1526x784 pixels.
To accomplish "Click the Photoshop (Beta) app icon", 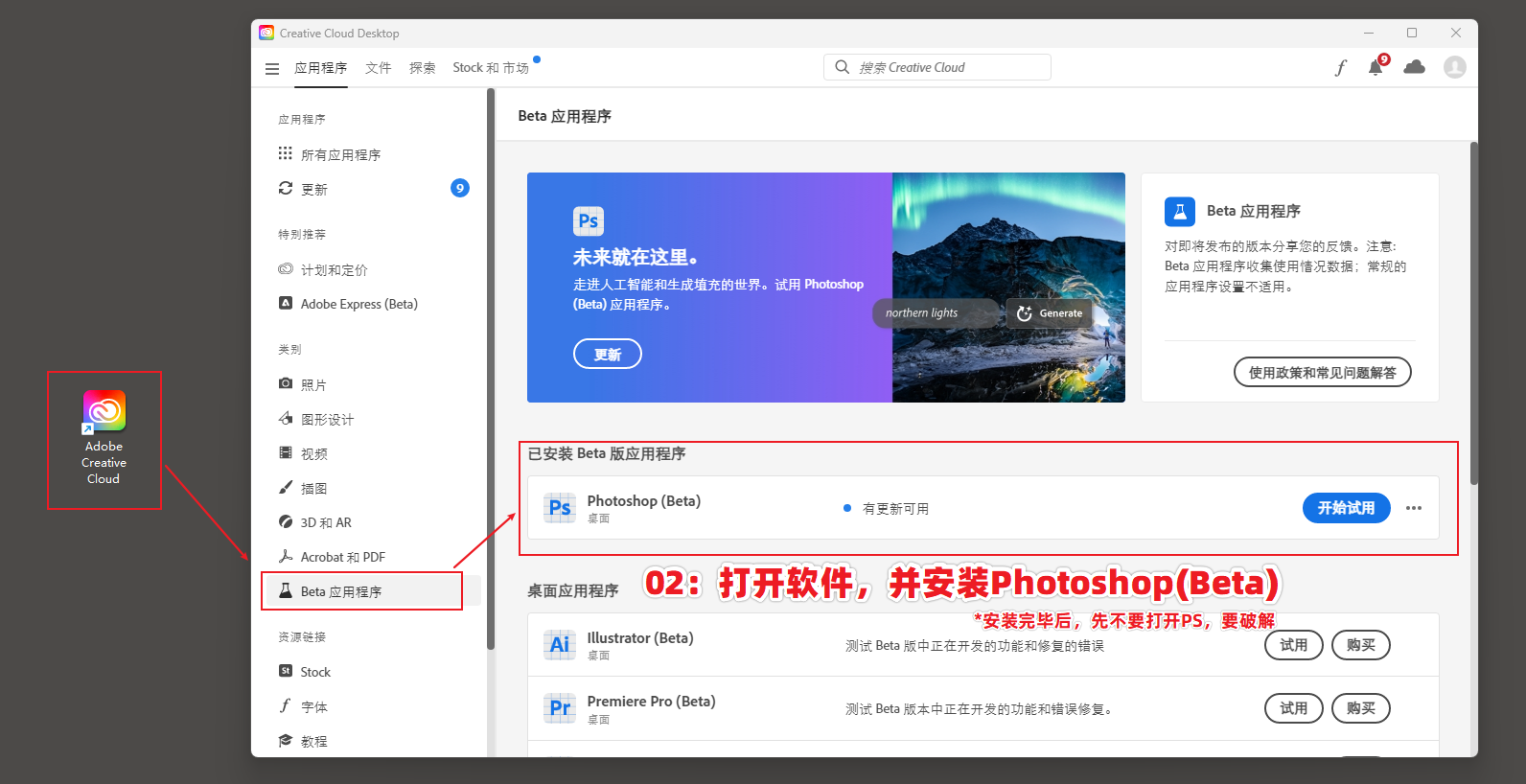I will point(560,508).
